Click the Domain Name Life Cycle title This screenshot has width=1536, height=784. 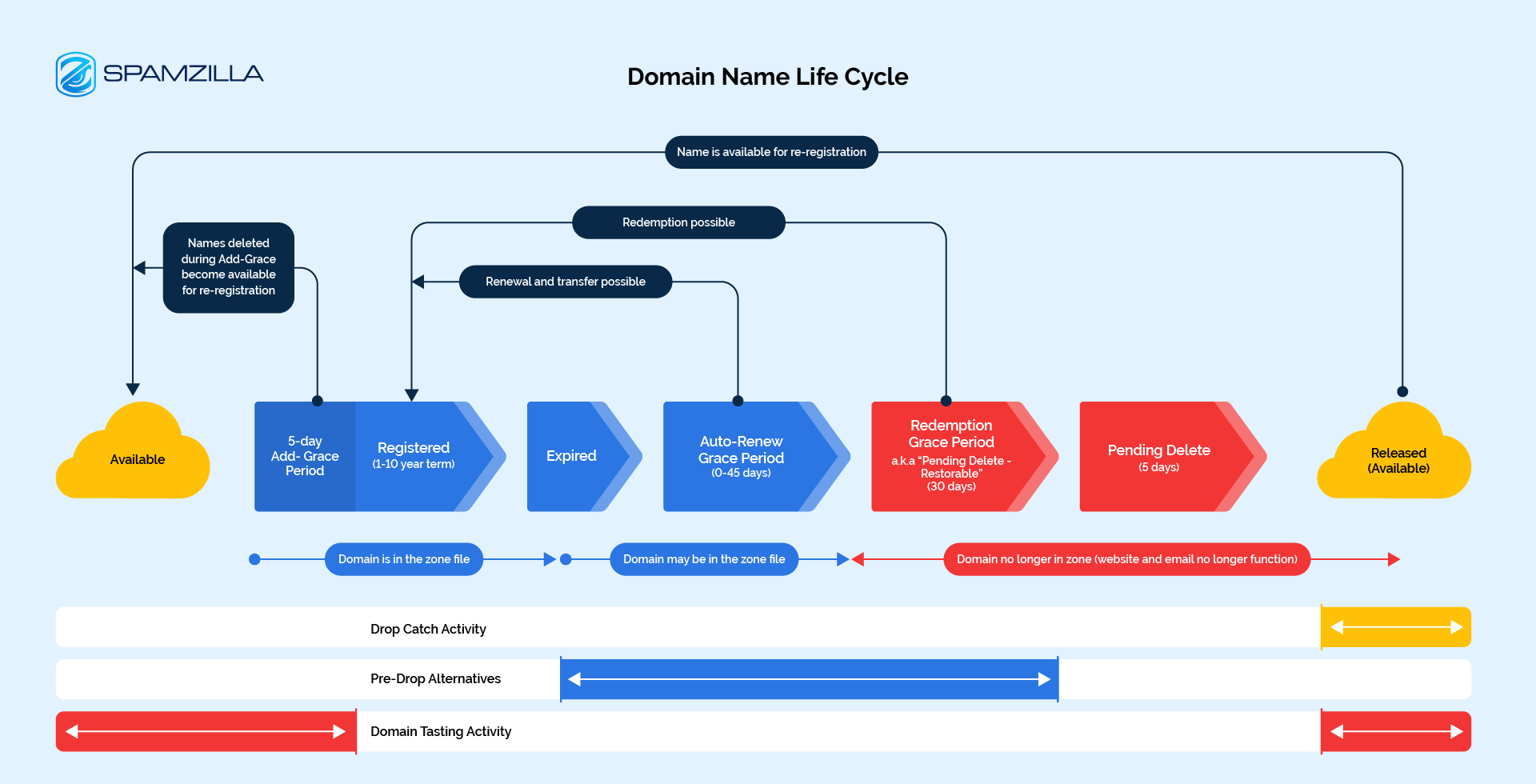767,77
